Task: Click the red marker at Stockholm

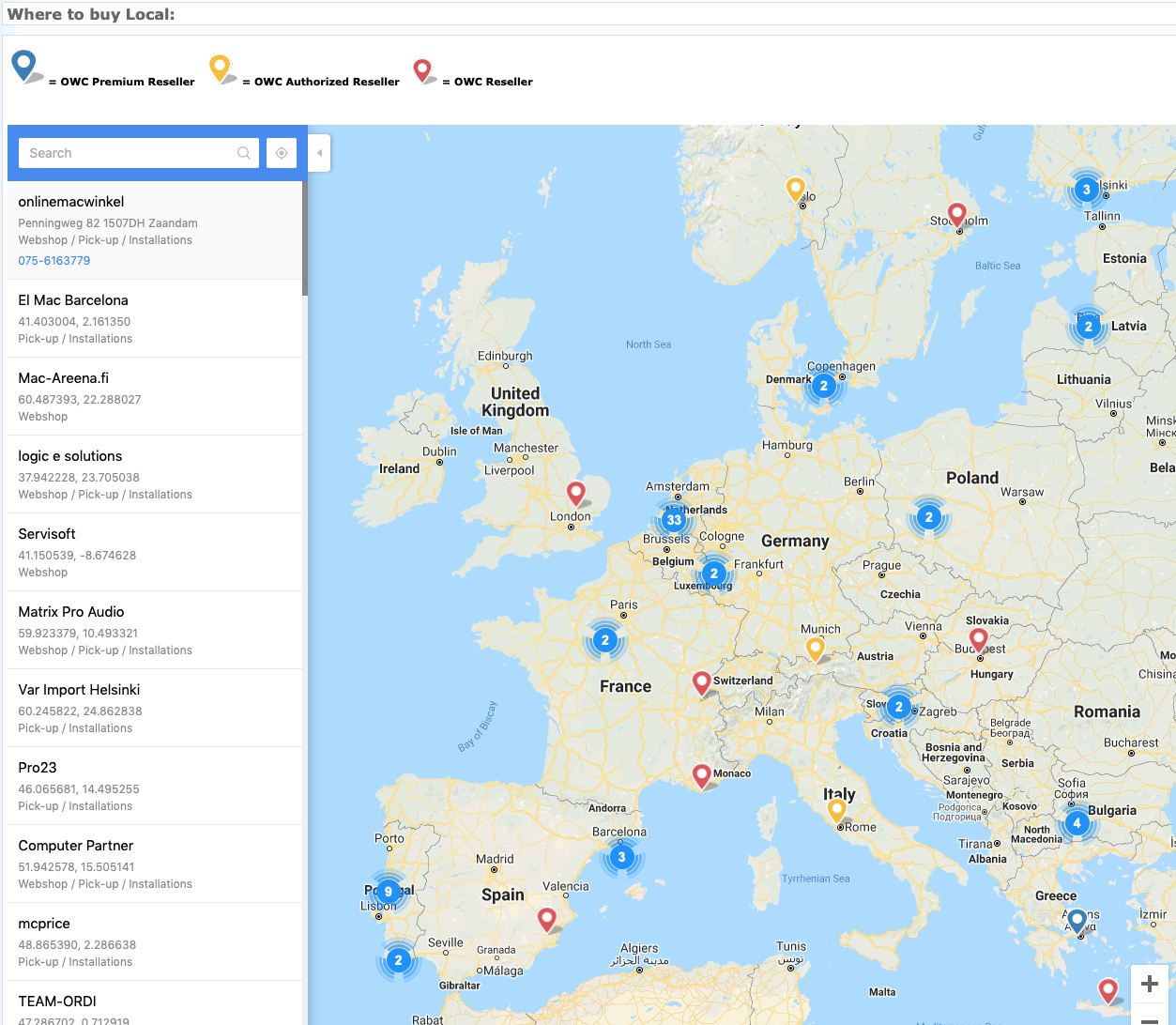Action: coord(957,216)
